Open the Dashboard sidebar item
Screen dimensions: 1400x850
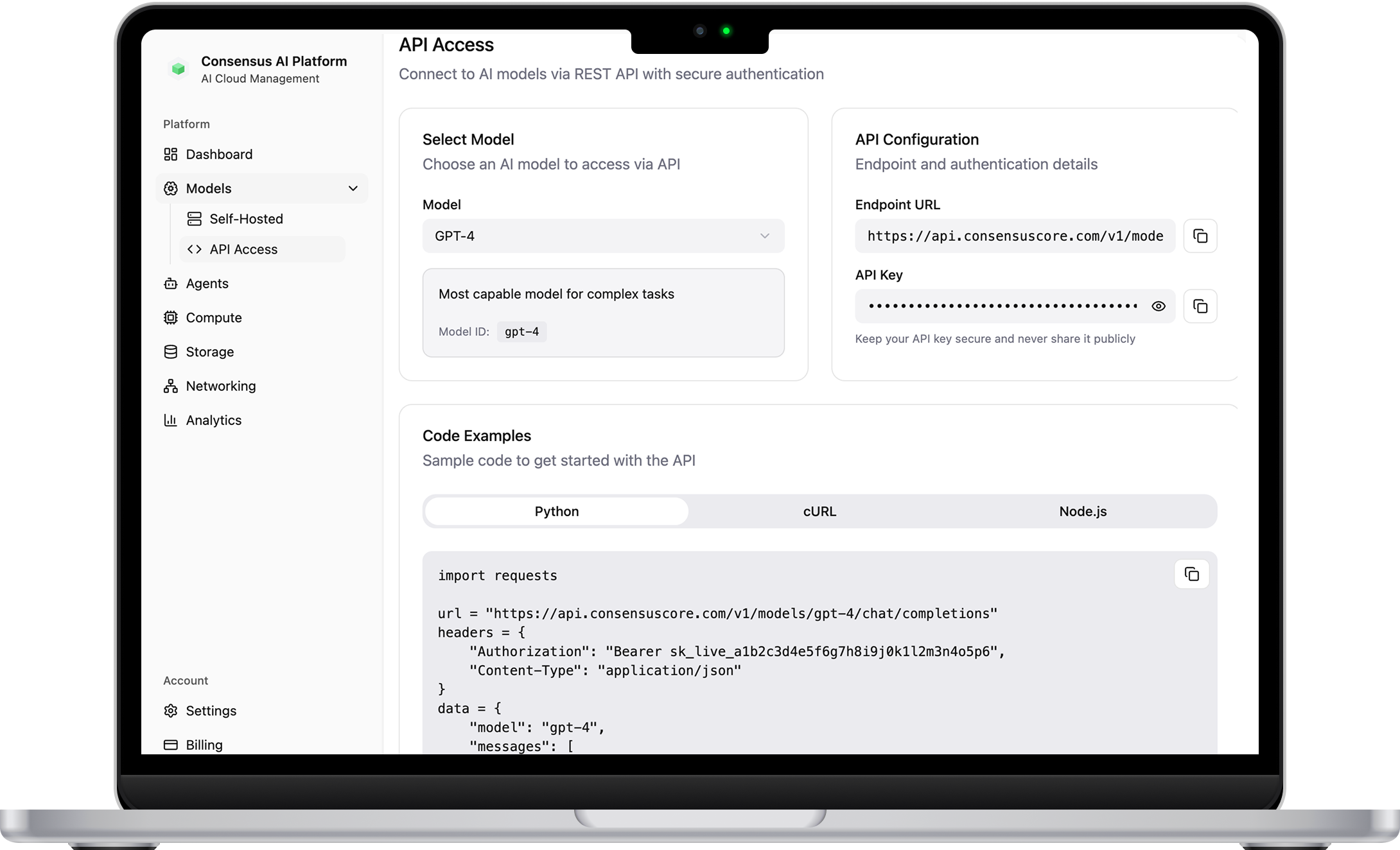pyautogui.click(x=218, y=154)
